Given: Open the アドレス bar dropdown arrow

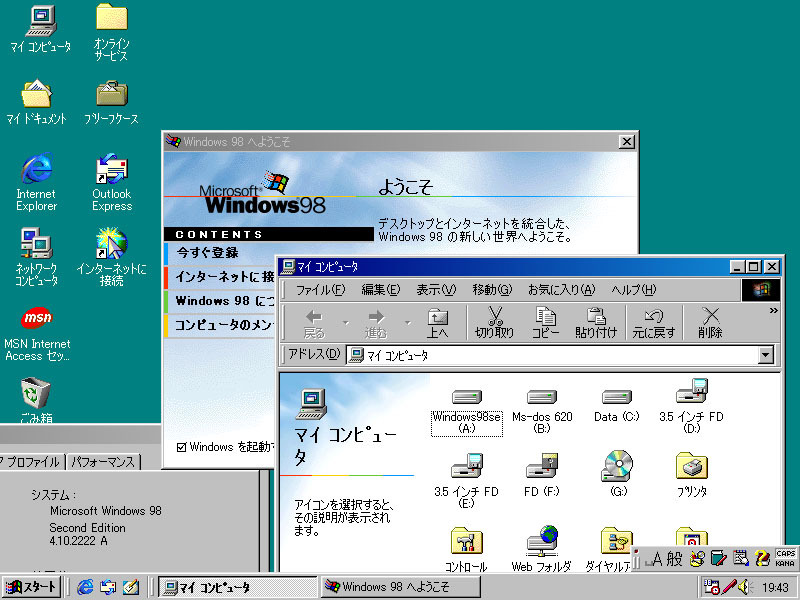Looking at the screenshot, I should pyautogui.click(x=766, y=355).
